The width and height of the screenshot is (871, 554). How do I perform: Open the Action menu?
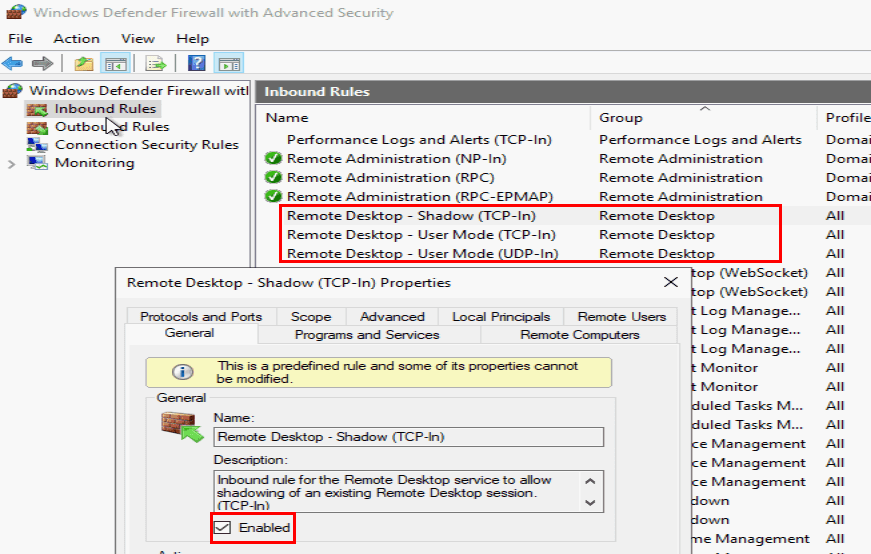pyautogui.click(x=76, y=39)
